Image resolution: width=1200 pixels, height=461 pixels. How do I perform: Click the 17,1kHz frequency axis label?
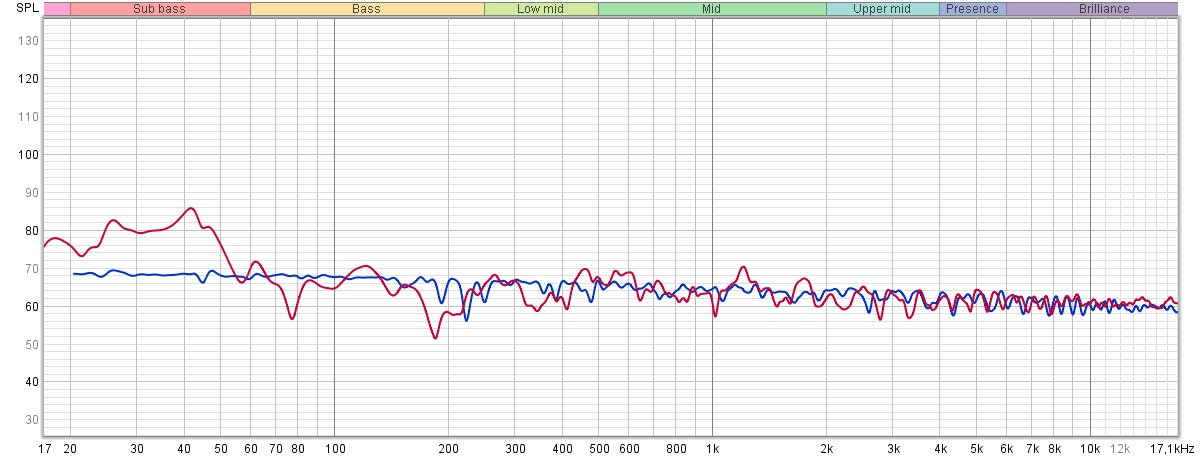pos(1170,448)
